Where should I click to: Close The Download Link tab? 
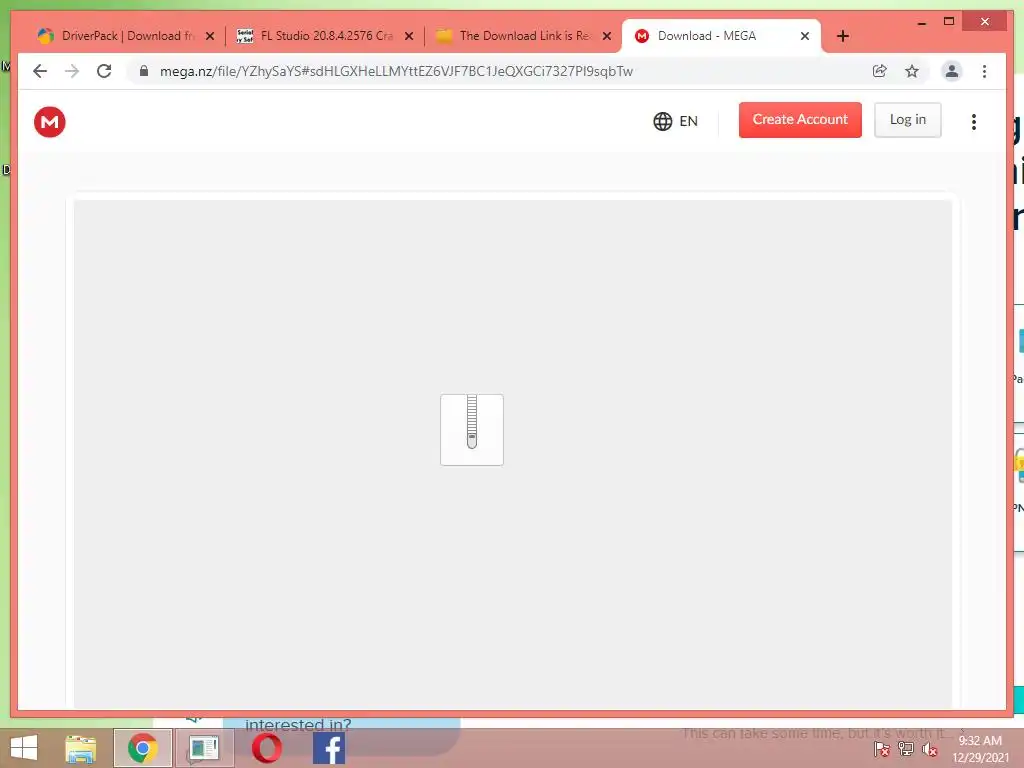[x=607, y=36]
